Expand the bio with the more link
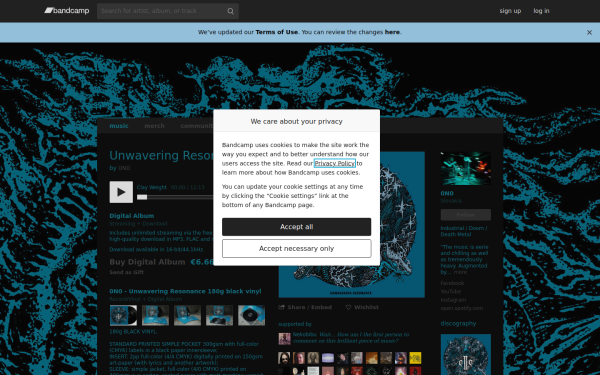Image resolution: width=600 pixels, height=375 pixels. point(460,272)
